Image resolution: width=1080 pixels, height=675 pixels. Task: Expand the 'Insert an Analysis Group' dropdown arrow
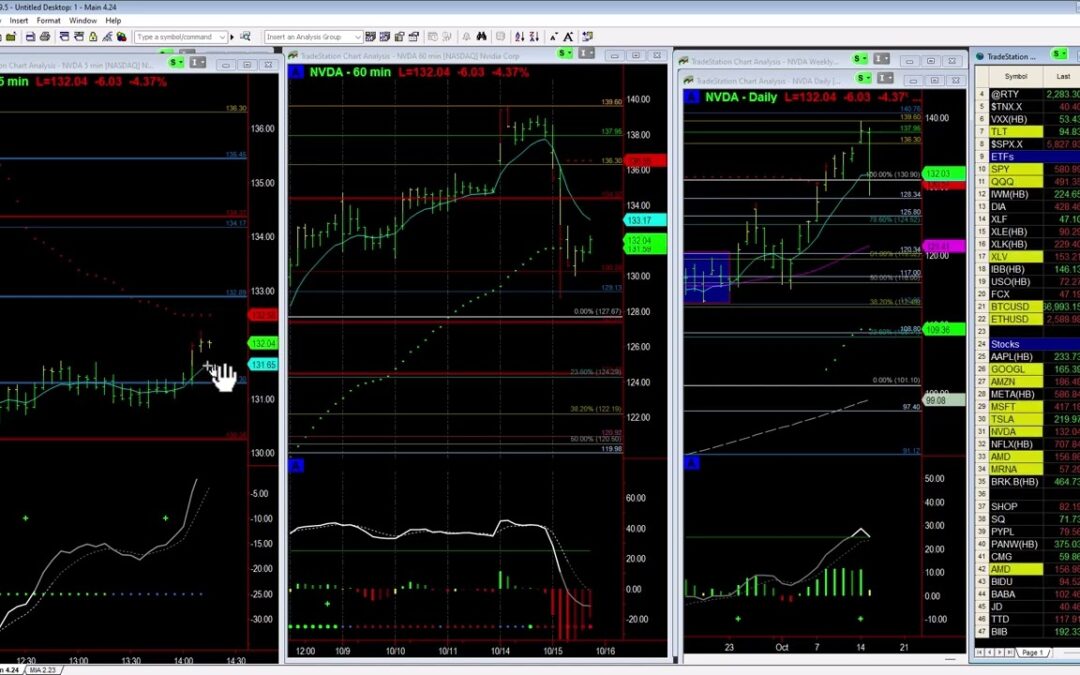(x=357, y=37)
